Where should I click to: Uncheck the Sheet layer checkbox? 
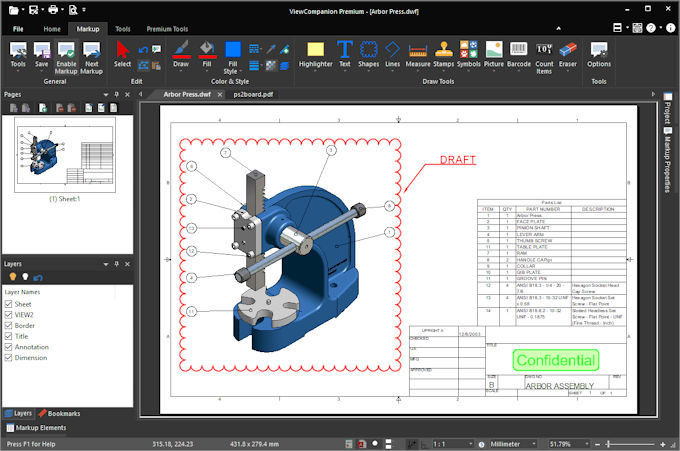pos(9,302)
